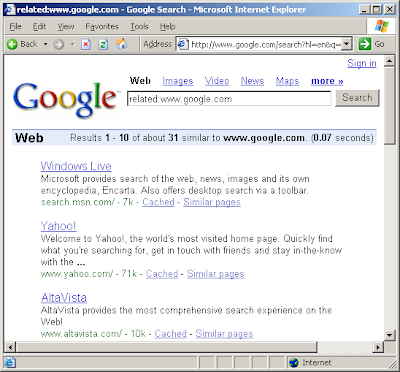Screen dimensions: 400x372
Task: Minimize the Internet Explorer window
Action: 365,9
